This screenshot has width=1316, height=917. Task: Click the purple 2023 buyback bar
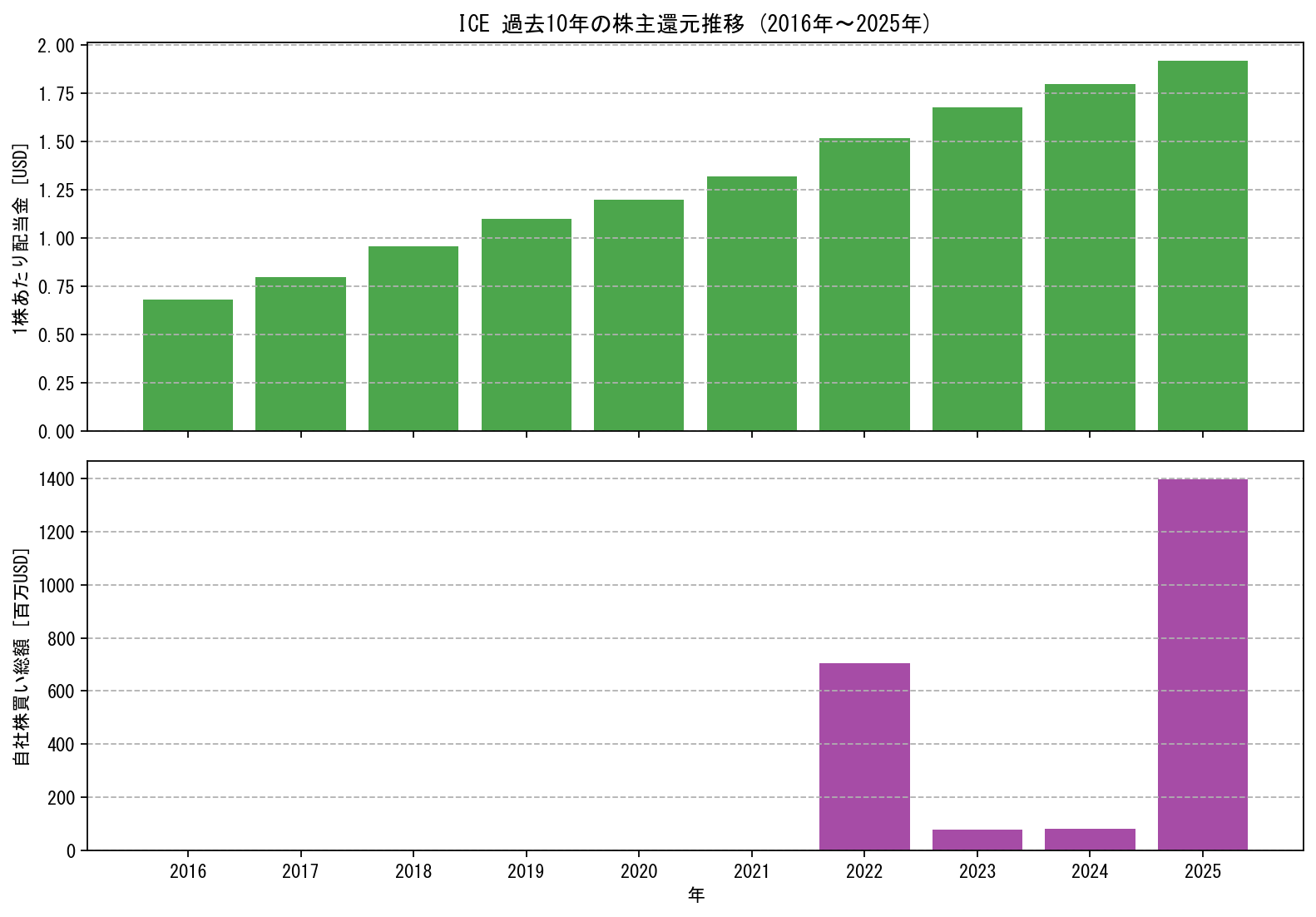point(977,840)
